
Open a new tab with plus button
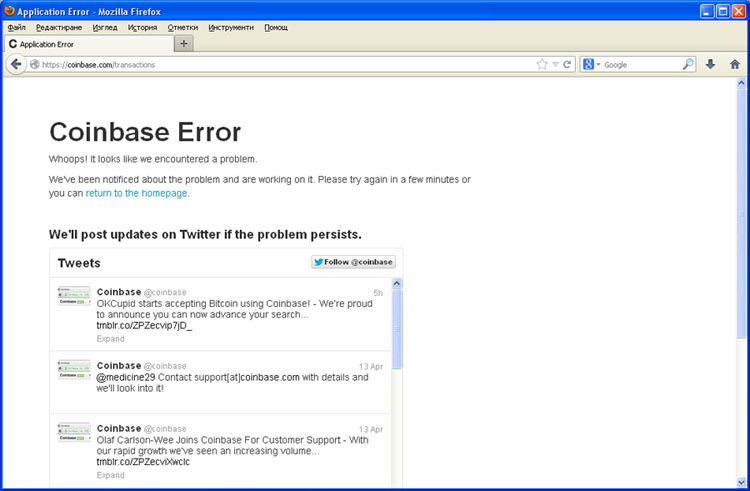tap(184, 44)
